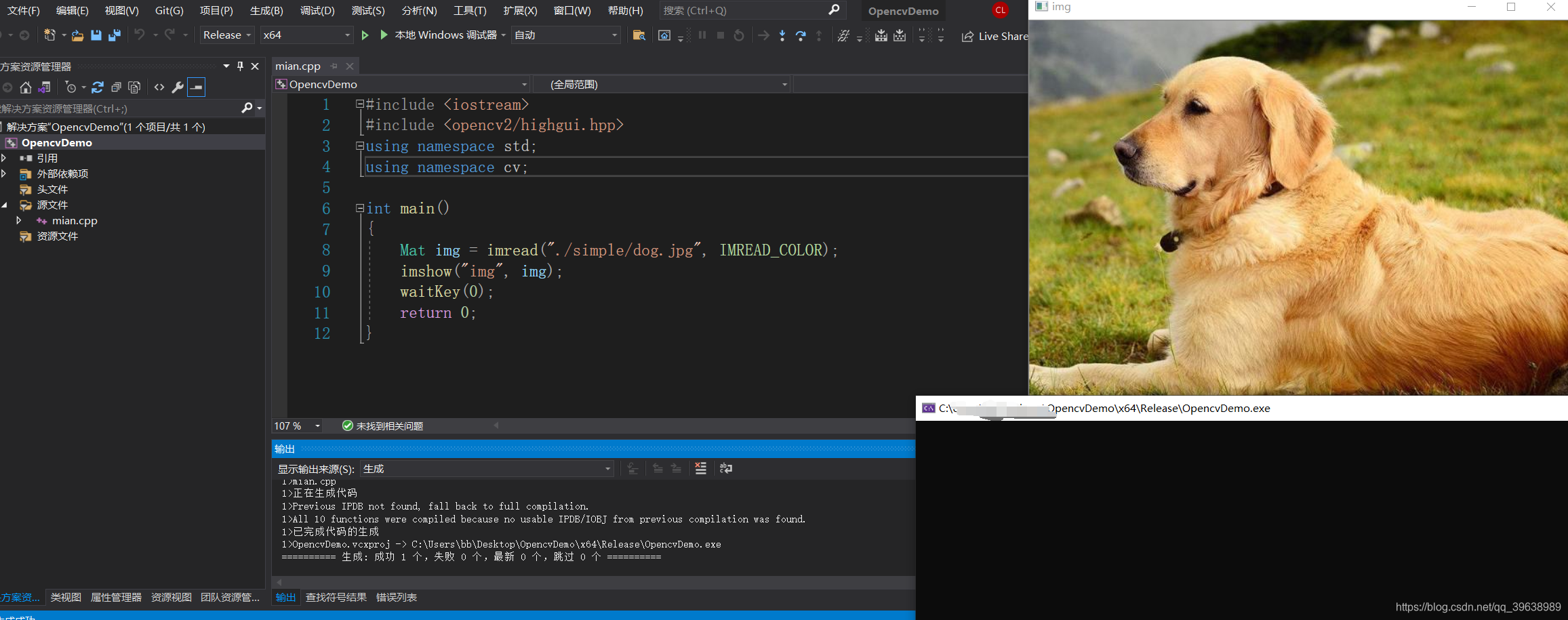The image size is (1568, 620).
Task: Click the Undo arrow icon
Action: tap(140, 35)
